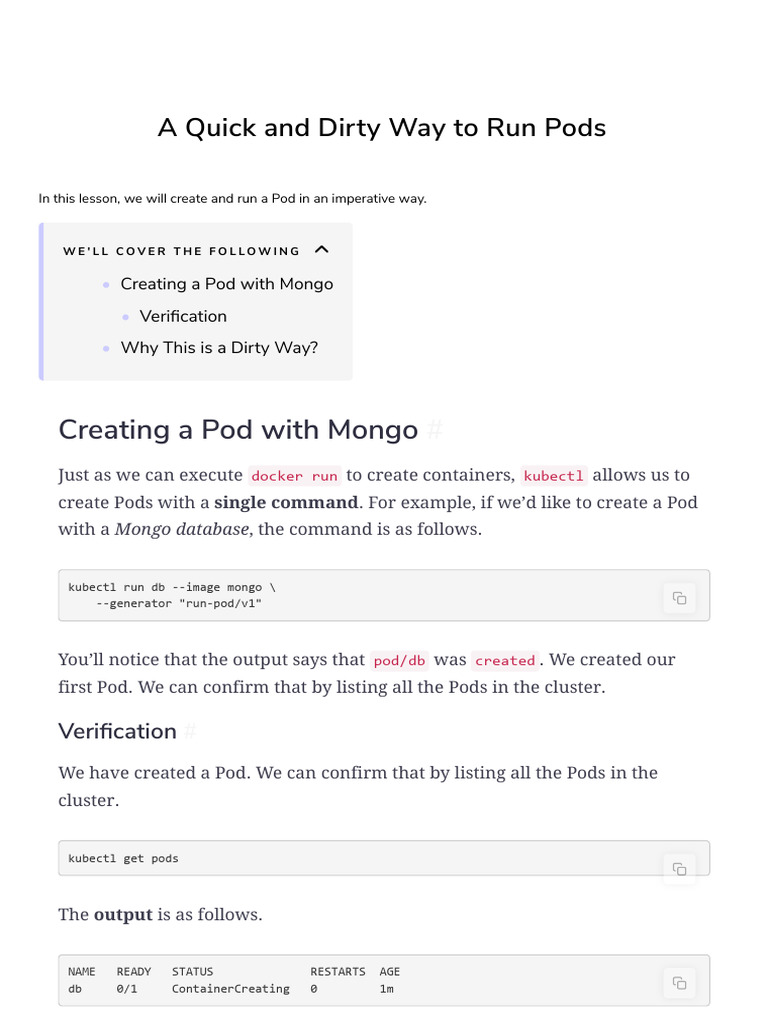This screenshot has width=768, height=1024.
Task: Click the "WE'LL COVER THE FOLLOWING" header label
Action: tap(181, 251)
